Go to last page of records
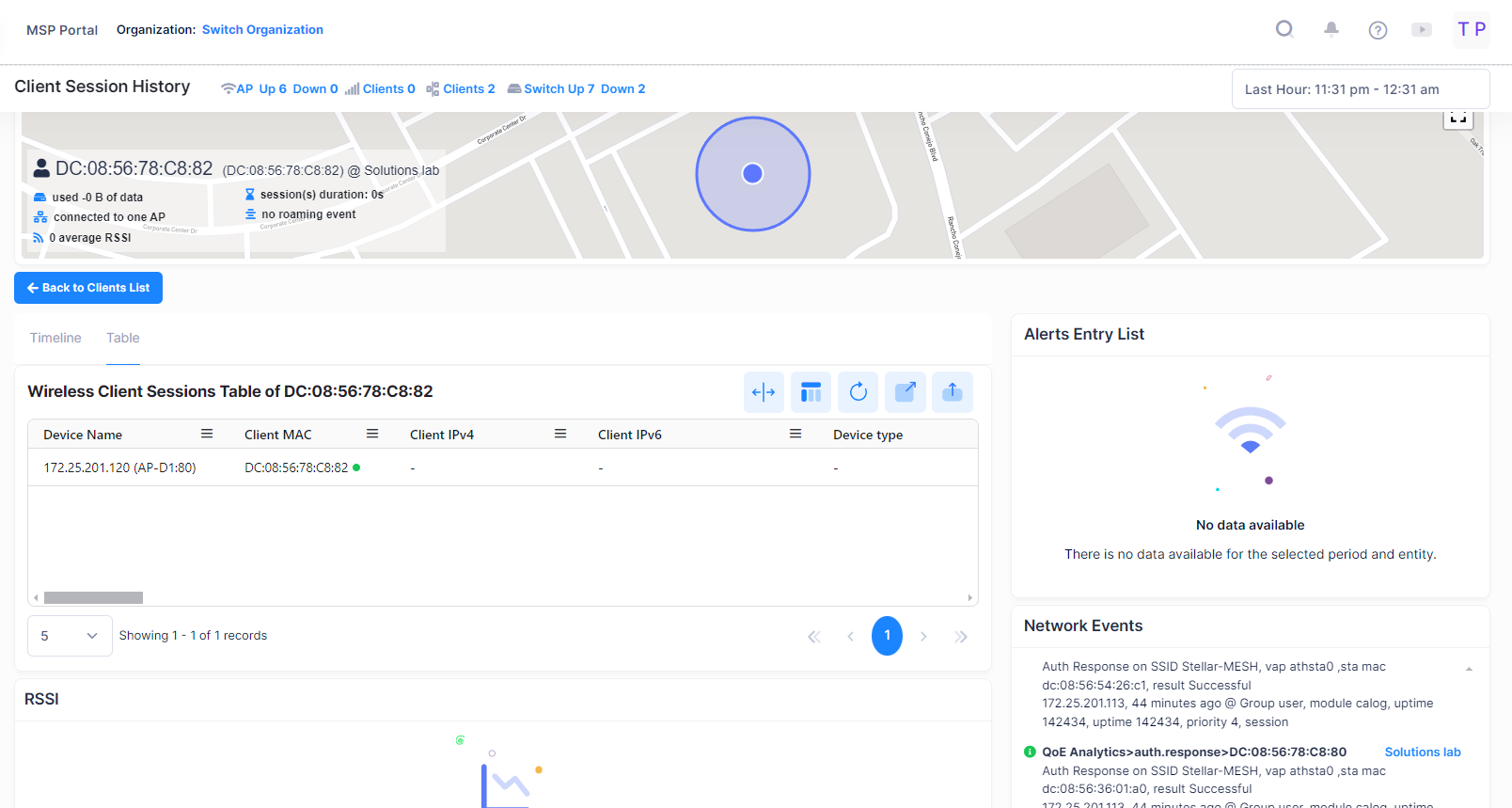This screenshot has height=808, width=1512. pyautogui.click(x=960, y=637)
